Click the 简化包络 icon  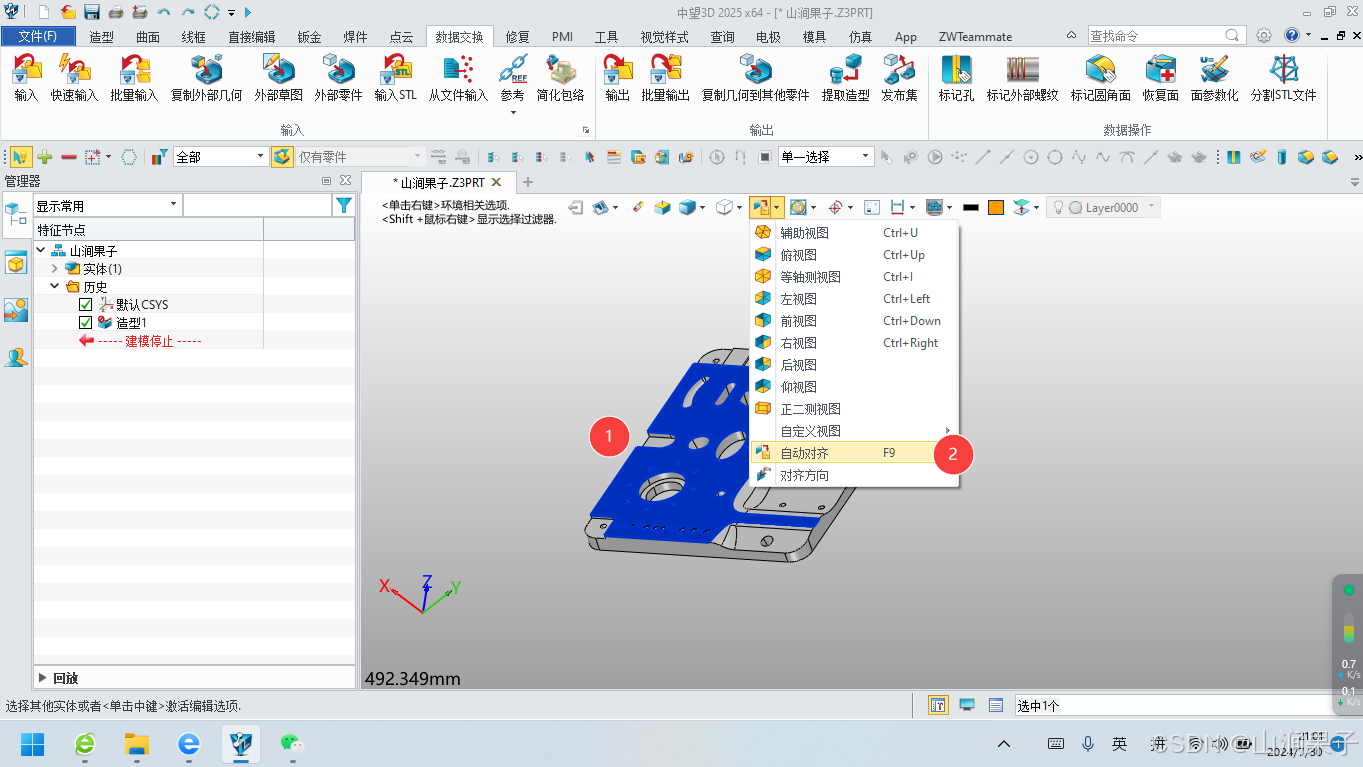pyautogui.click(x=560, y=70)
